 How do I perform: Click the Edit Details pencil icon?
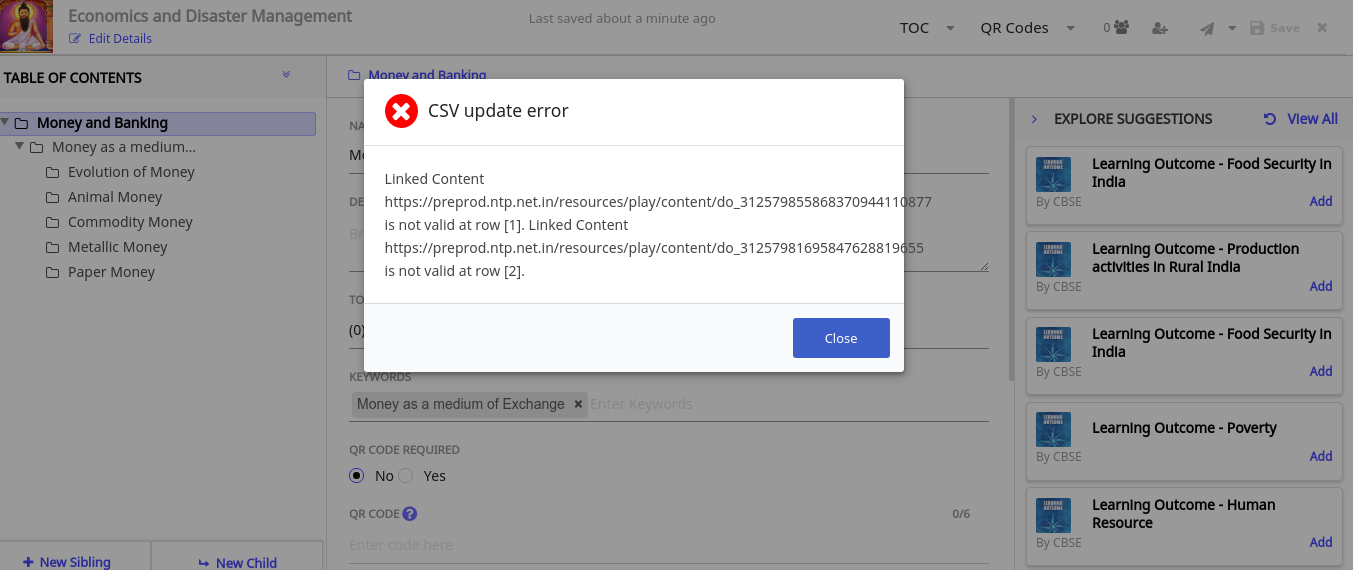click(75, 39)
